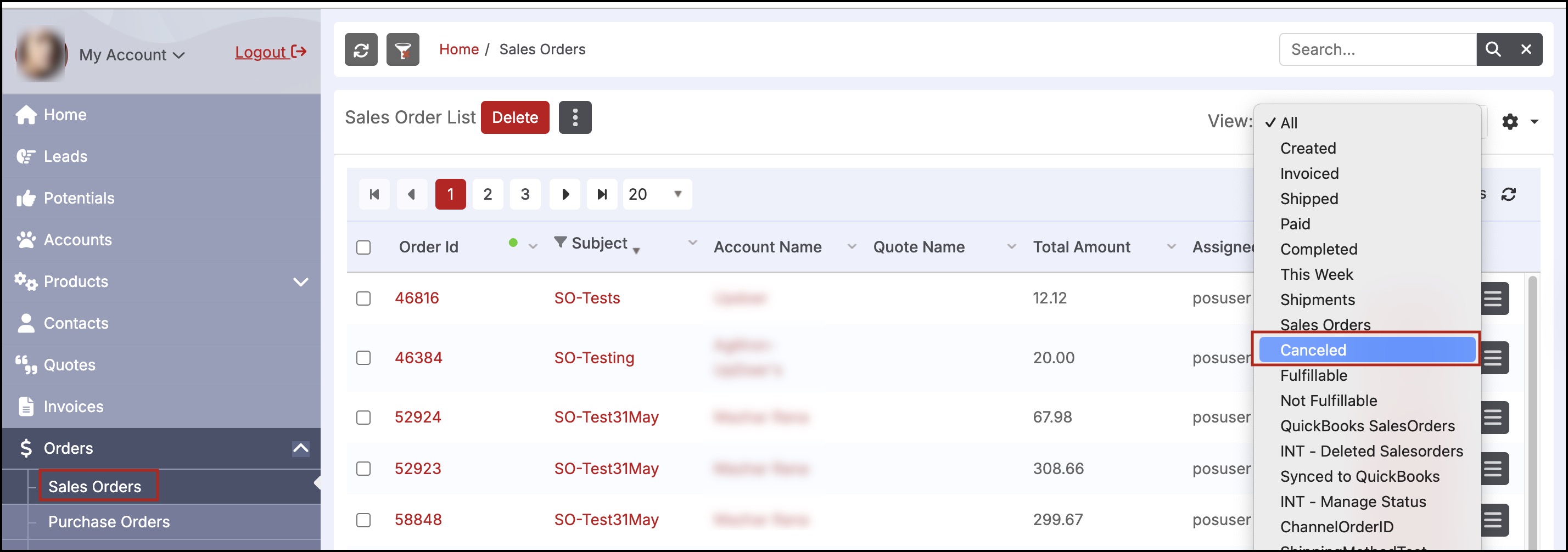The image size is (1568, 552).
Task: Select the checkbox for order 58848
Action: pyautogui.click(x=363, y=520)
